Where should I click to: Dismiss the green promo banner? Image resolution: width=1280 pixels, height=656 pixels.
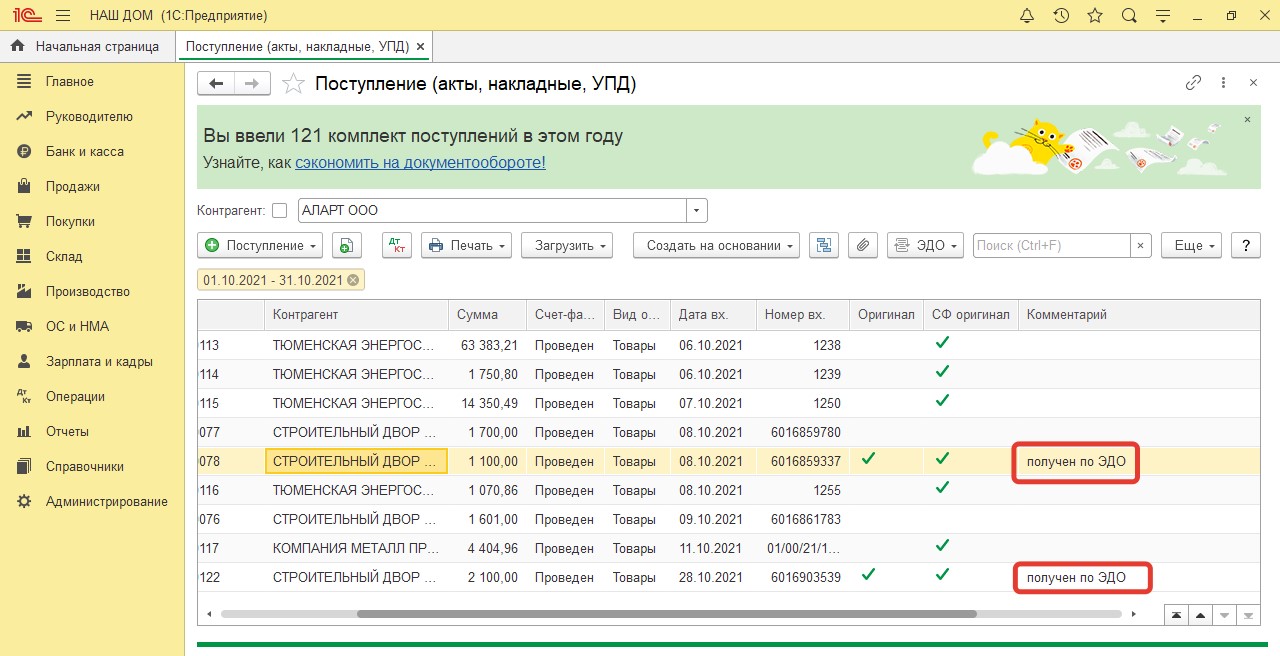pos(1247,119)
